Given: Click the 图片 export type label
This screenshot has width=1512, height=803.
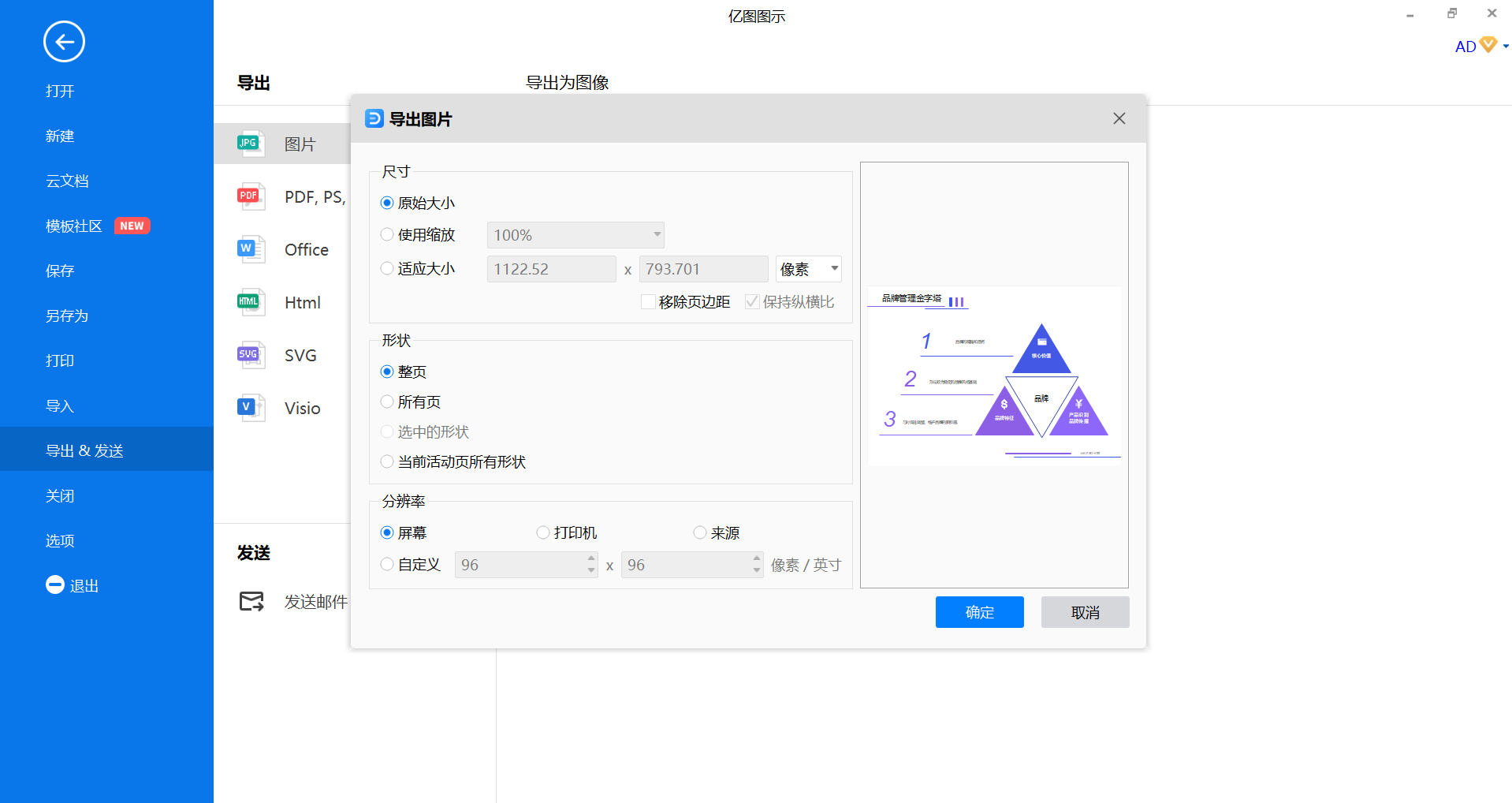Looking at the screenshot, I should click(300, 144).
